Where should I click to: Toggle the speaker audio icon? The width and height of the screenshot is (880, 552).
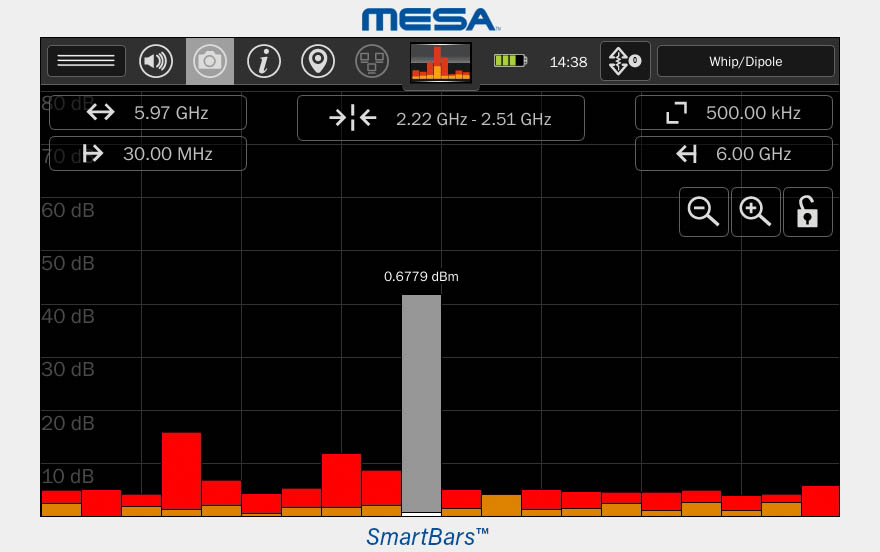coord(156,61)
